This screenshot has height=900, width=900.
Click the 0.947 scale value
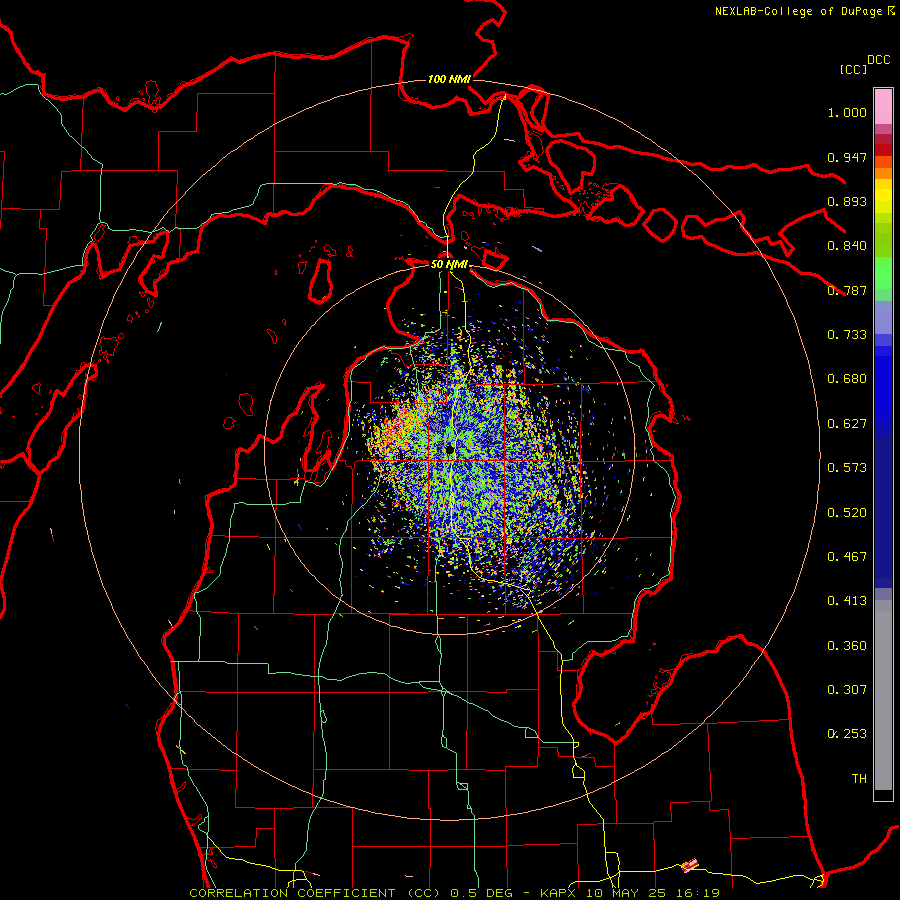point(847,157)
